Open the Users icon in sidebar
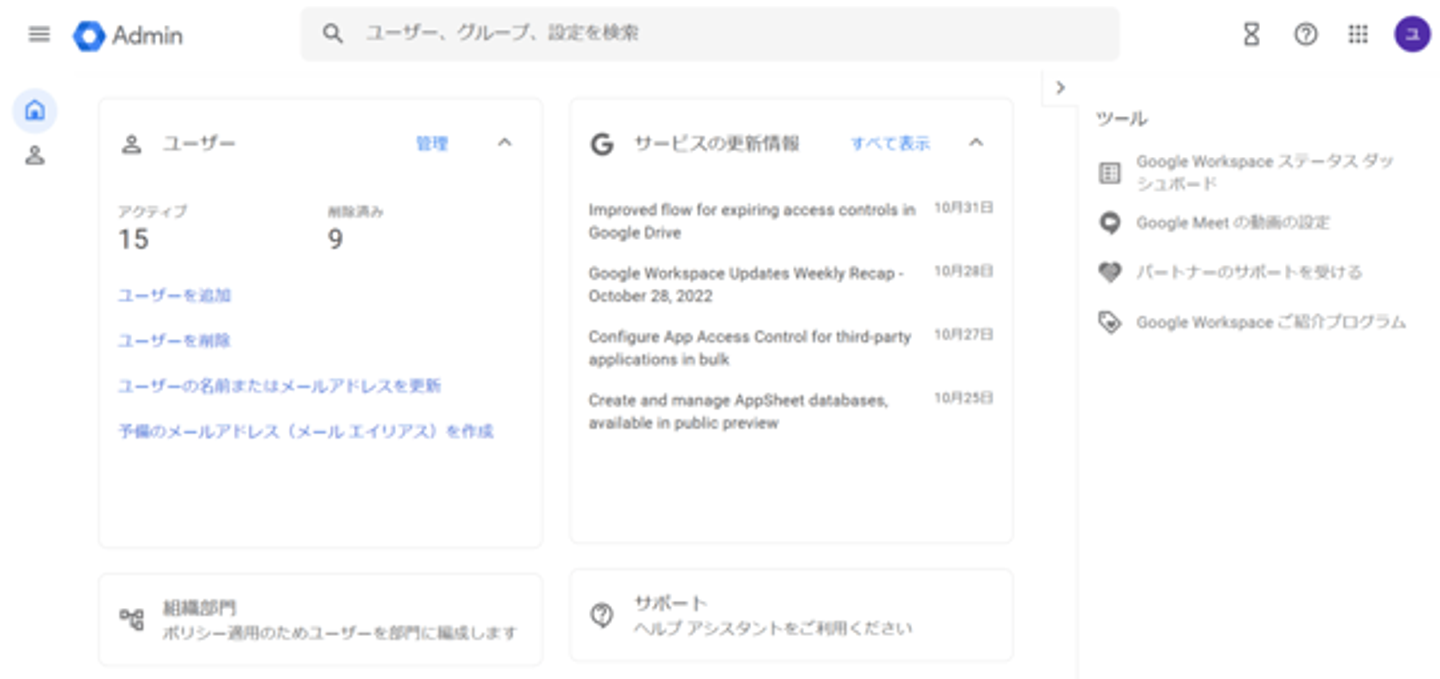Image resolution: width=1440 pixels, height=679 pixels. coord(35,156)
